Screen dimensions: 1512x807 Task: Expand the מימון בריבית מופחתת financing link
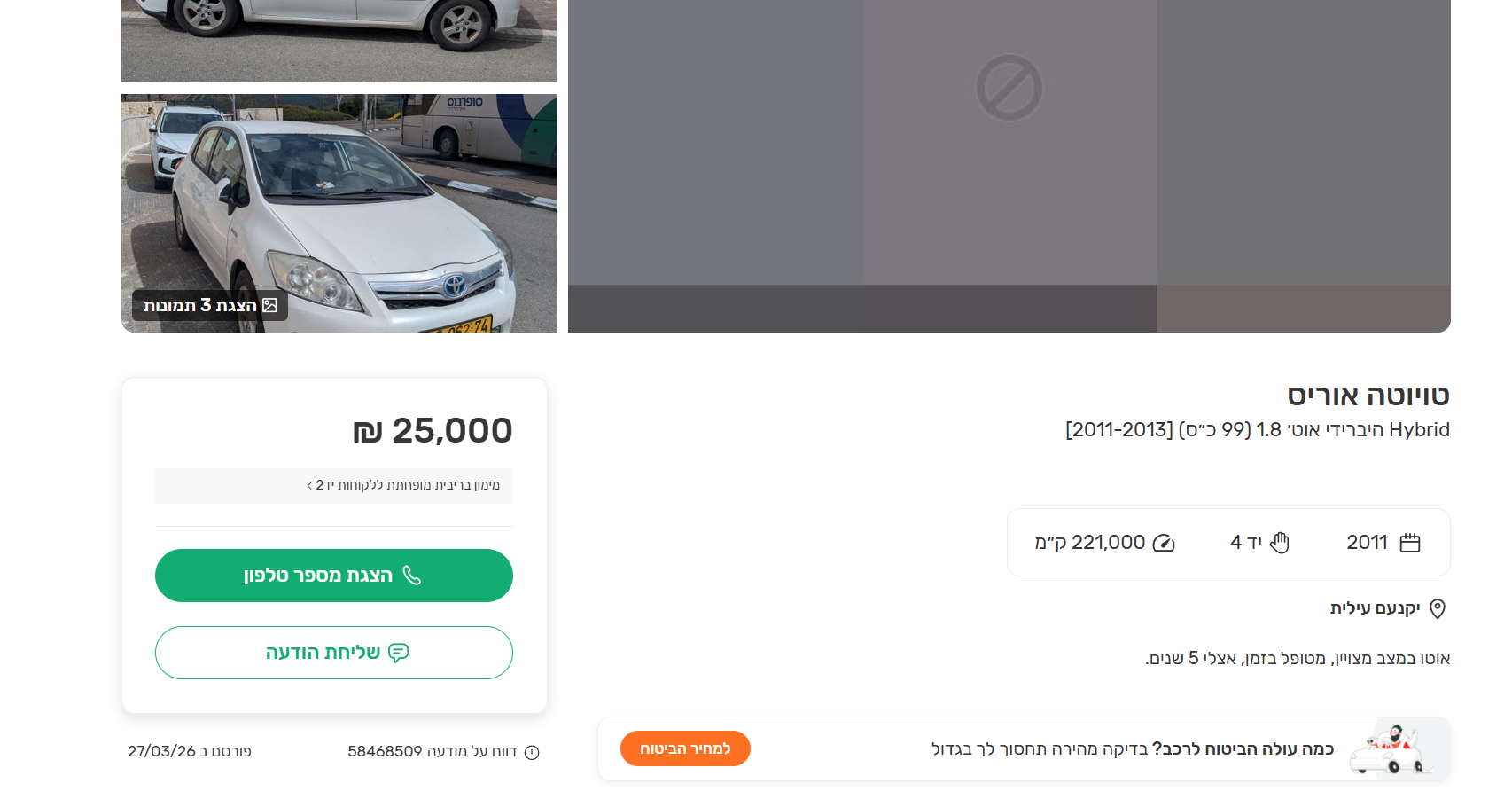pos(403,485)
